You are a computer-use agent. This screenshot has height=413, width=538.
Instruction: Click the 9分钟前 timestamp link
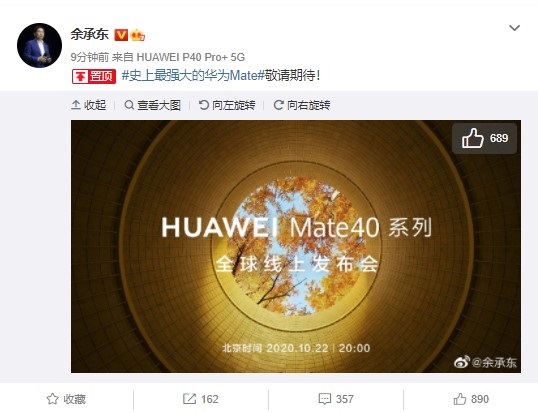[x=90, y=57]
